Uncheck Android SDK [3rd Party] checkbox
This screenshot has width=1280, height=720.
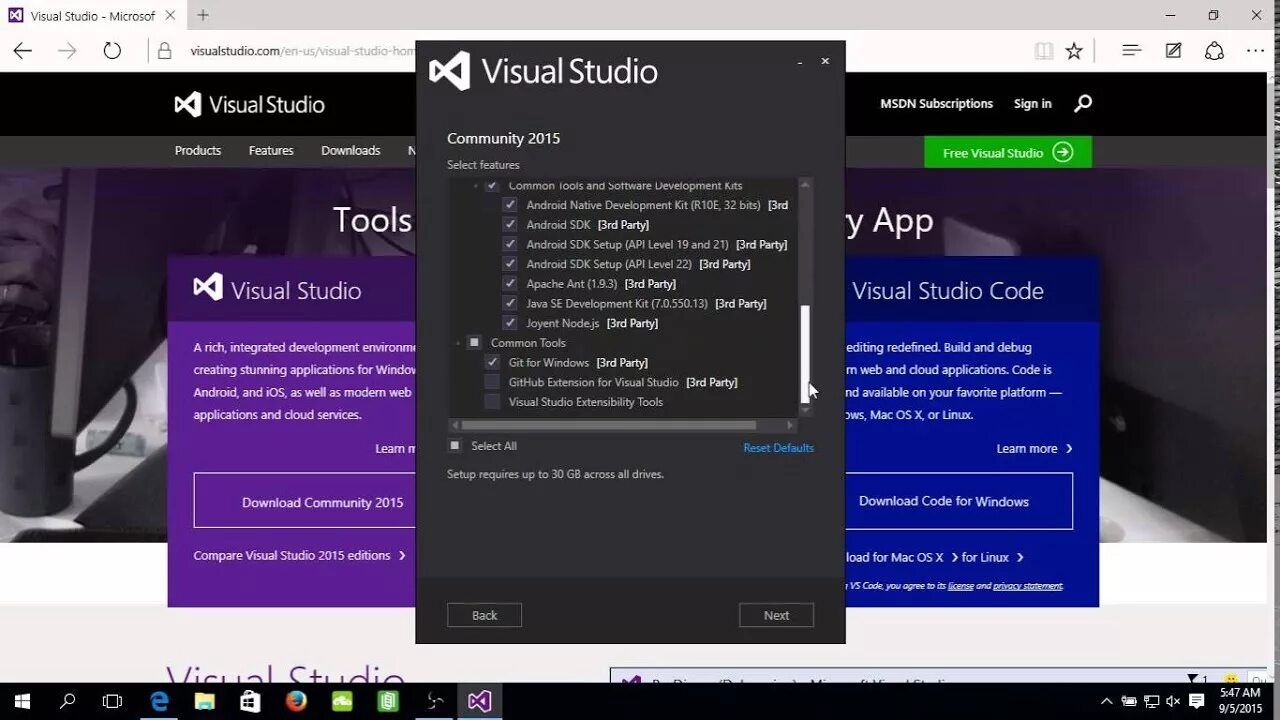coord(510,225)
